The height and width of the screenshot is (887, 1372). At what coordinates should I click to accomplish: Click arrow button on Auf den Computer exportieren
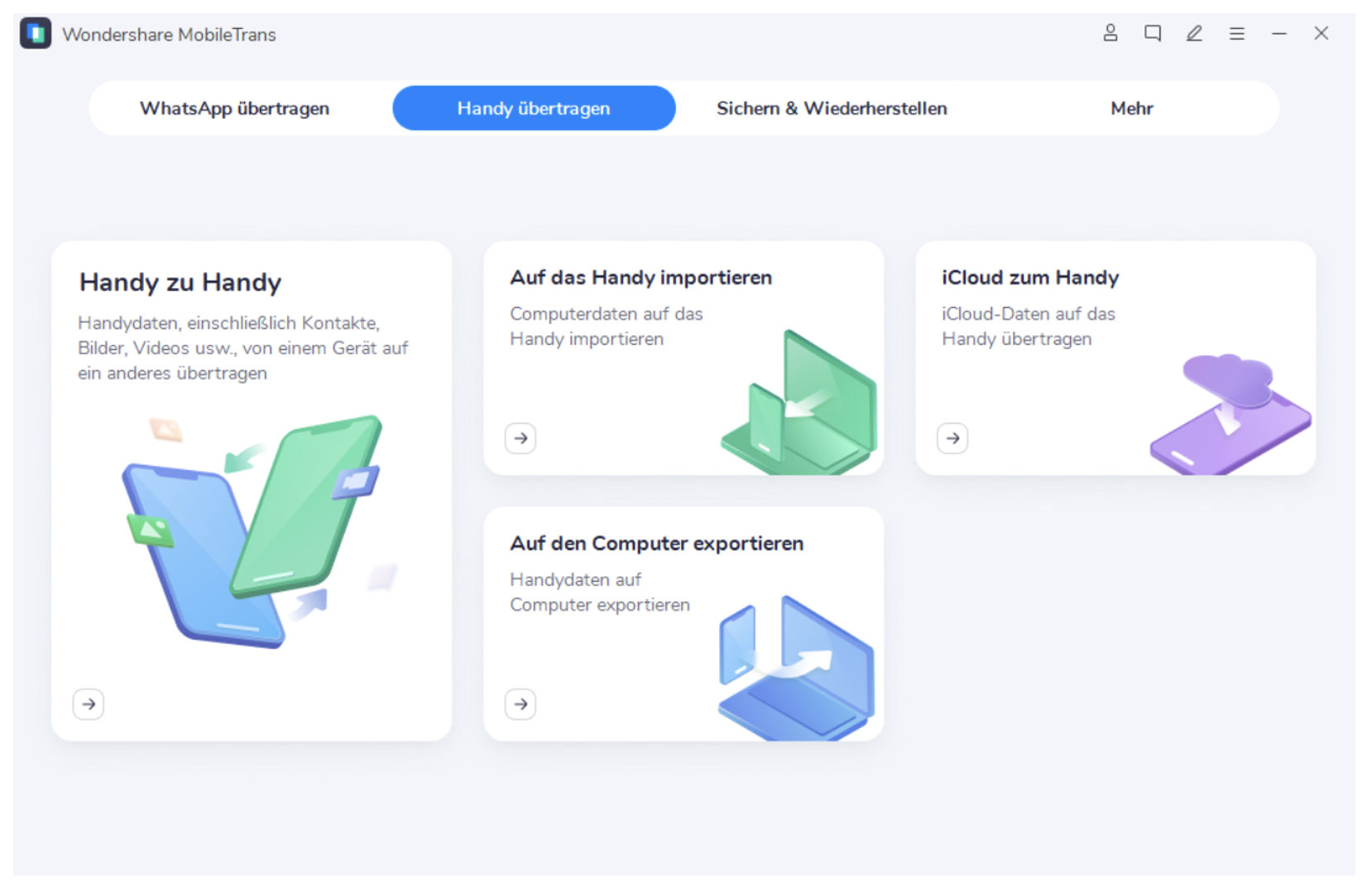(x=520, y=704)
